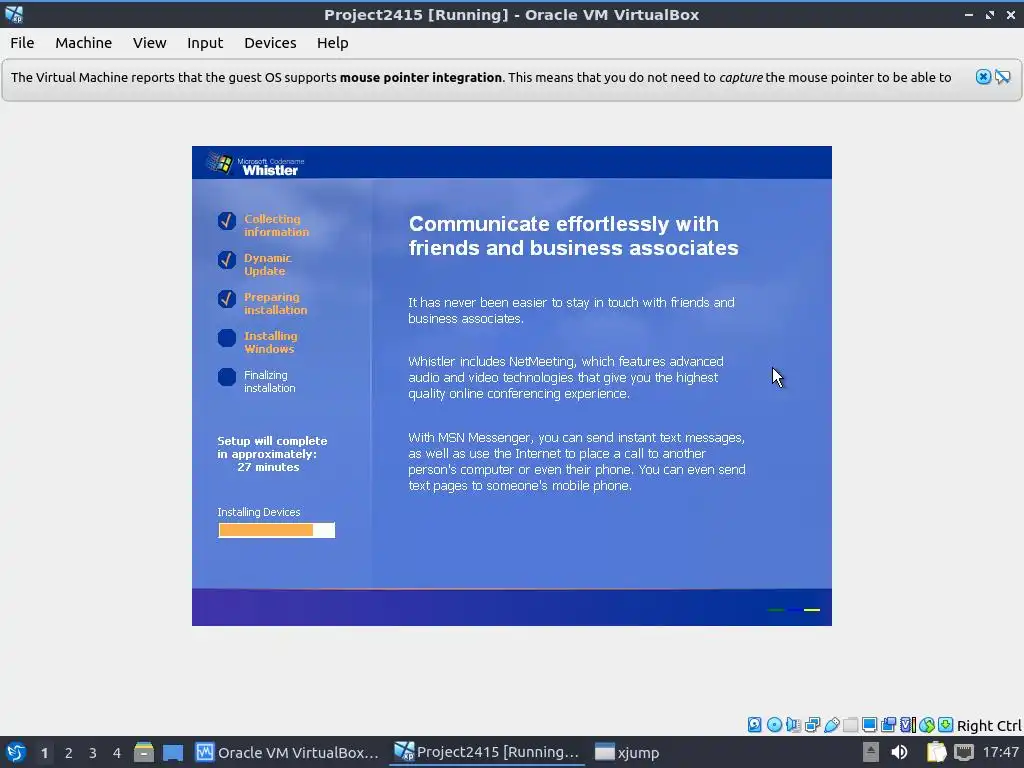1024x768 pixels.
Task: Click the 'Installing Devices' status label
Action: pyautogui.click(x=259, y=512)
